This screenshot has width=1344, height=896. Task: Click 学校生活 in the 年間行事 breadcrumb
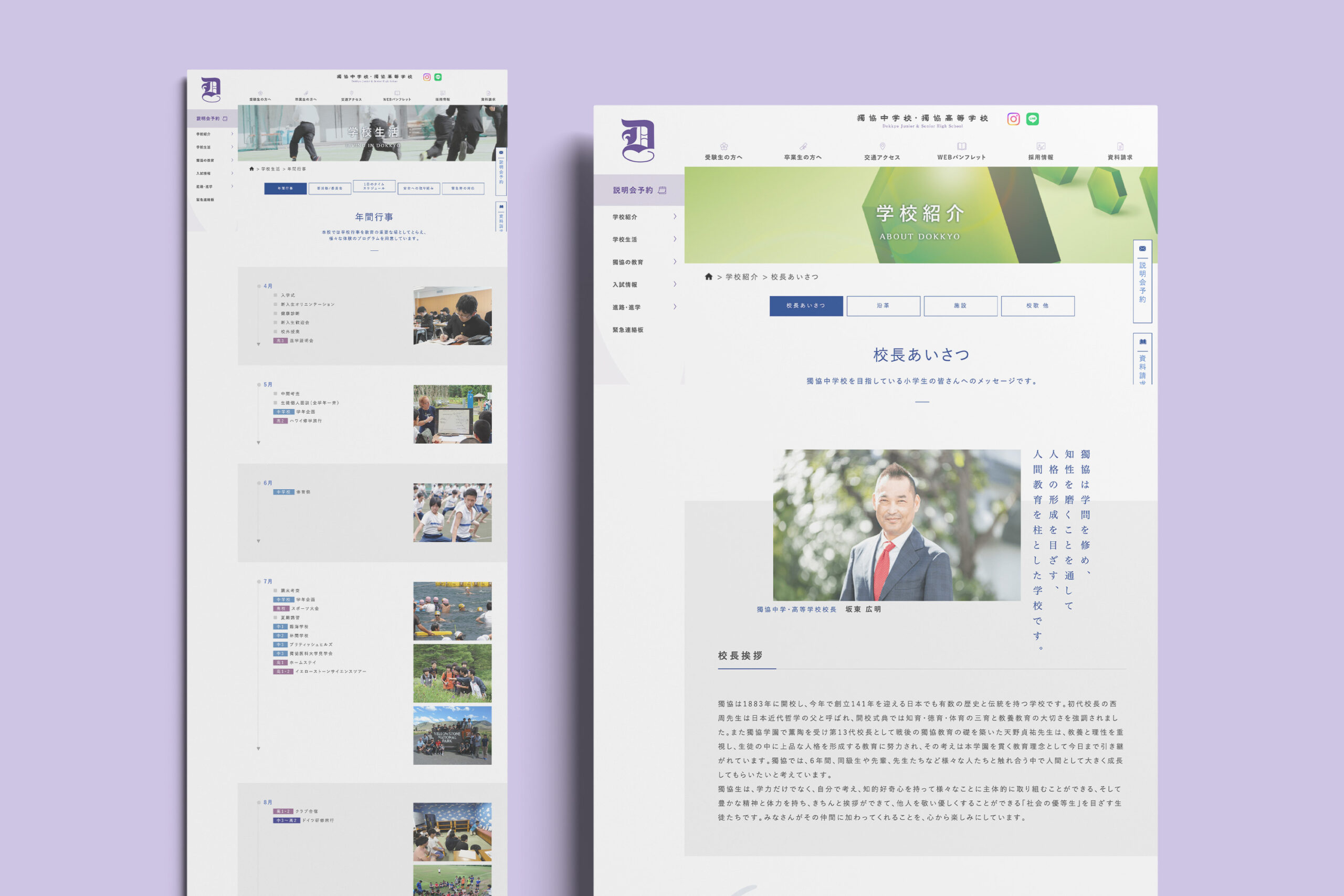pyautogui.click(x=271, y=169)
